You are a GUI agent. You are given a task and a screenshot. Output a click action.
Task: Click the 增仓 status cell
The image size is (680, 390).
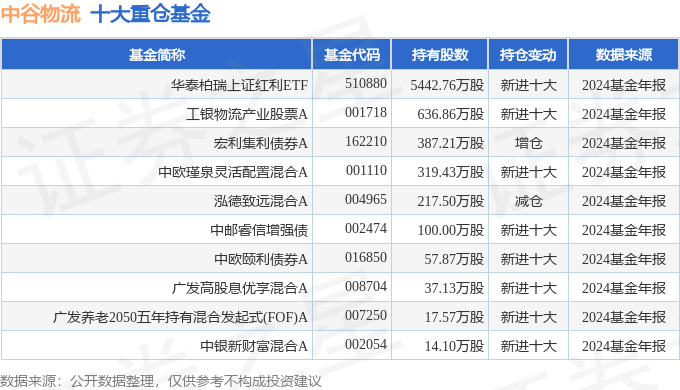[528, 143]
